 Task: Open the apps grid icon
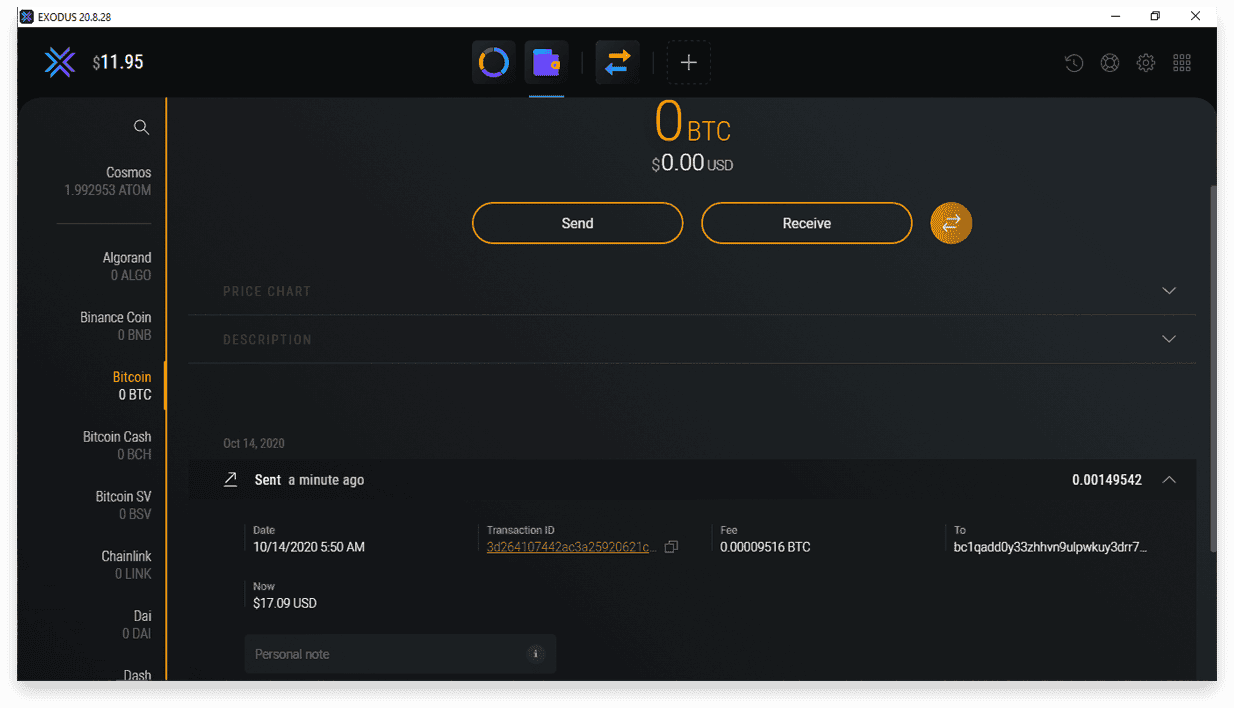[x=1182, y=62]
